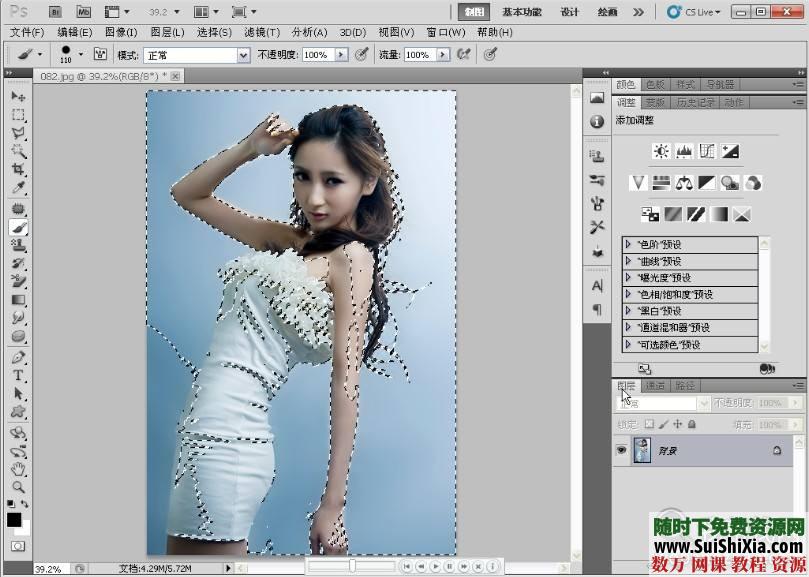Select the Crop tool
Screen dimensions: 809x577
click(18, 170)
